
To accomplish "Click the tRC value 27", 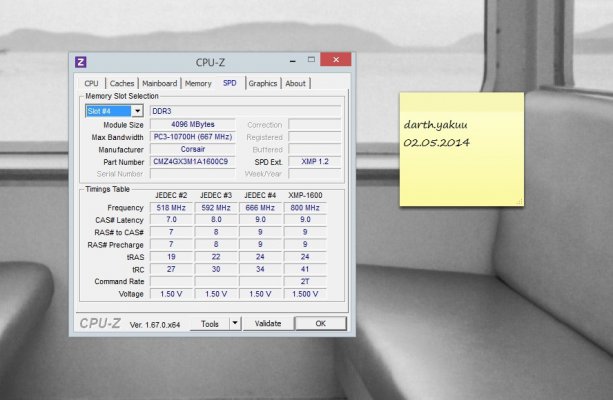I will pyautogui.click(x=171, y=269).
